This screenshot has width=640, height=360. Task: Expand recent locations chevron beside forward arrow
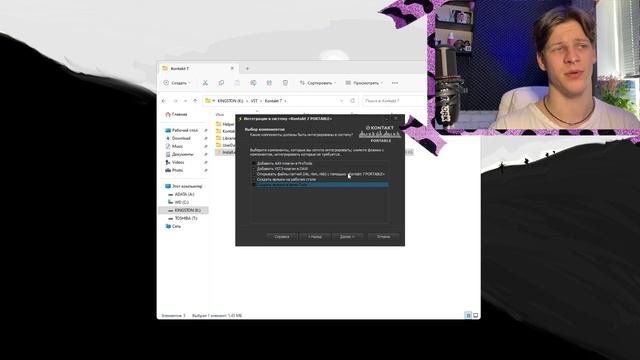(x=185, y=101)
